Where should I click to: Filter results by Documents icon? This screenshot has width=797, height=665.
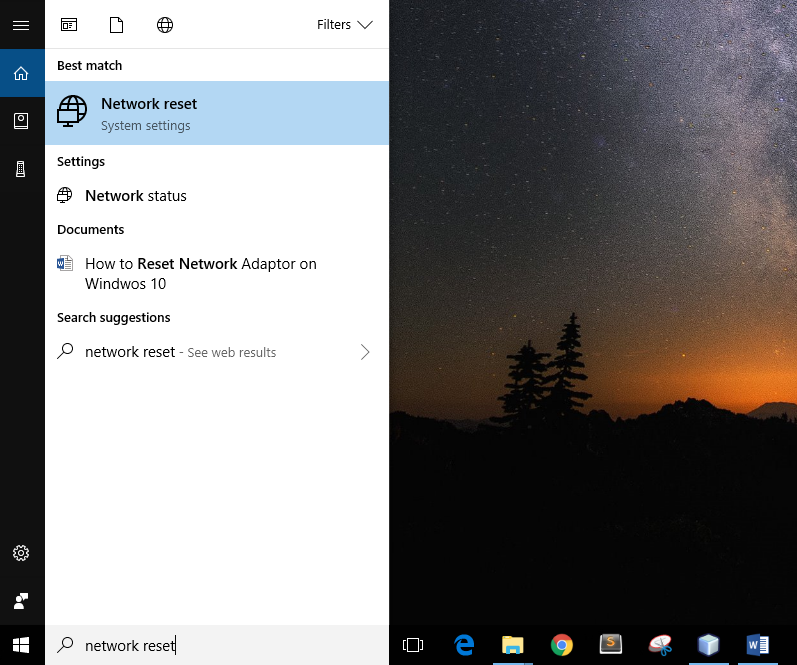(116, 24)
